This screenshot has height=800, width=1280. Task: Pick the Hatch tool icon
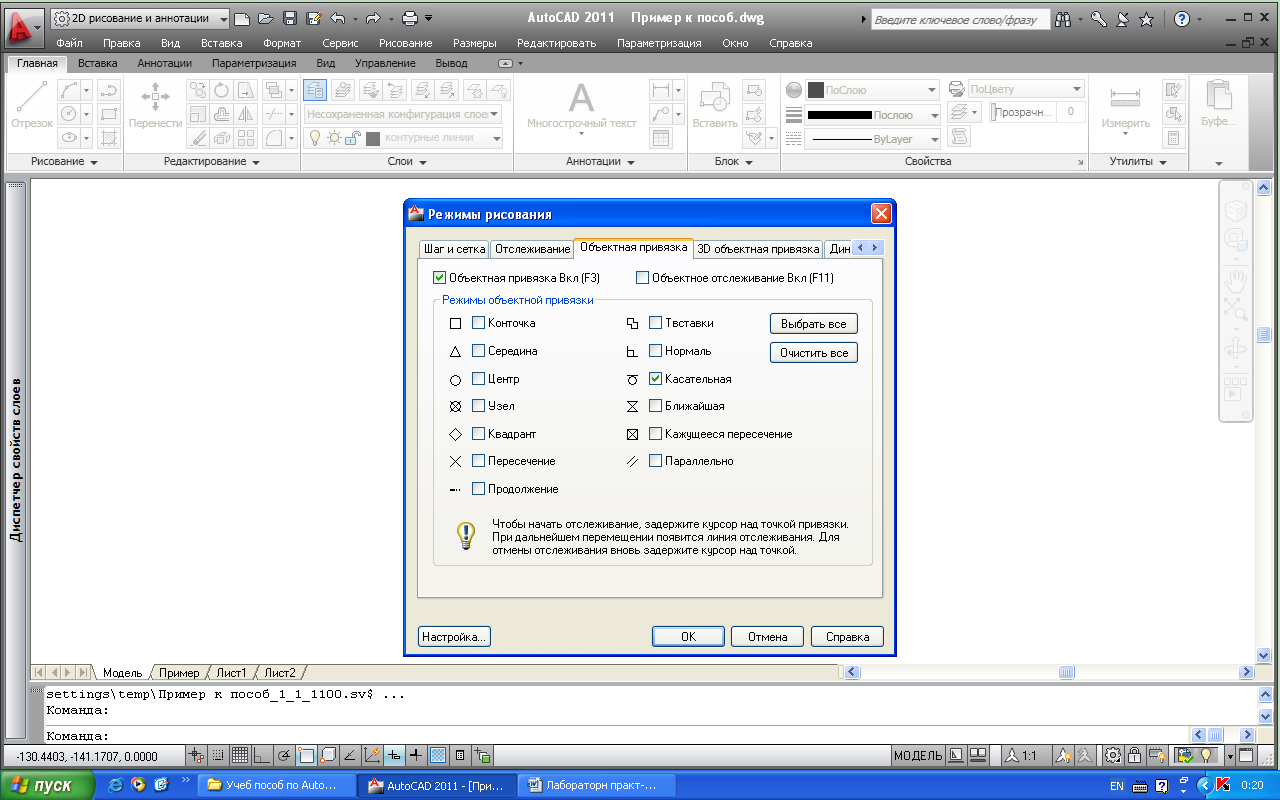tap(109, 138)
